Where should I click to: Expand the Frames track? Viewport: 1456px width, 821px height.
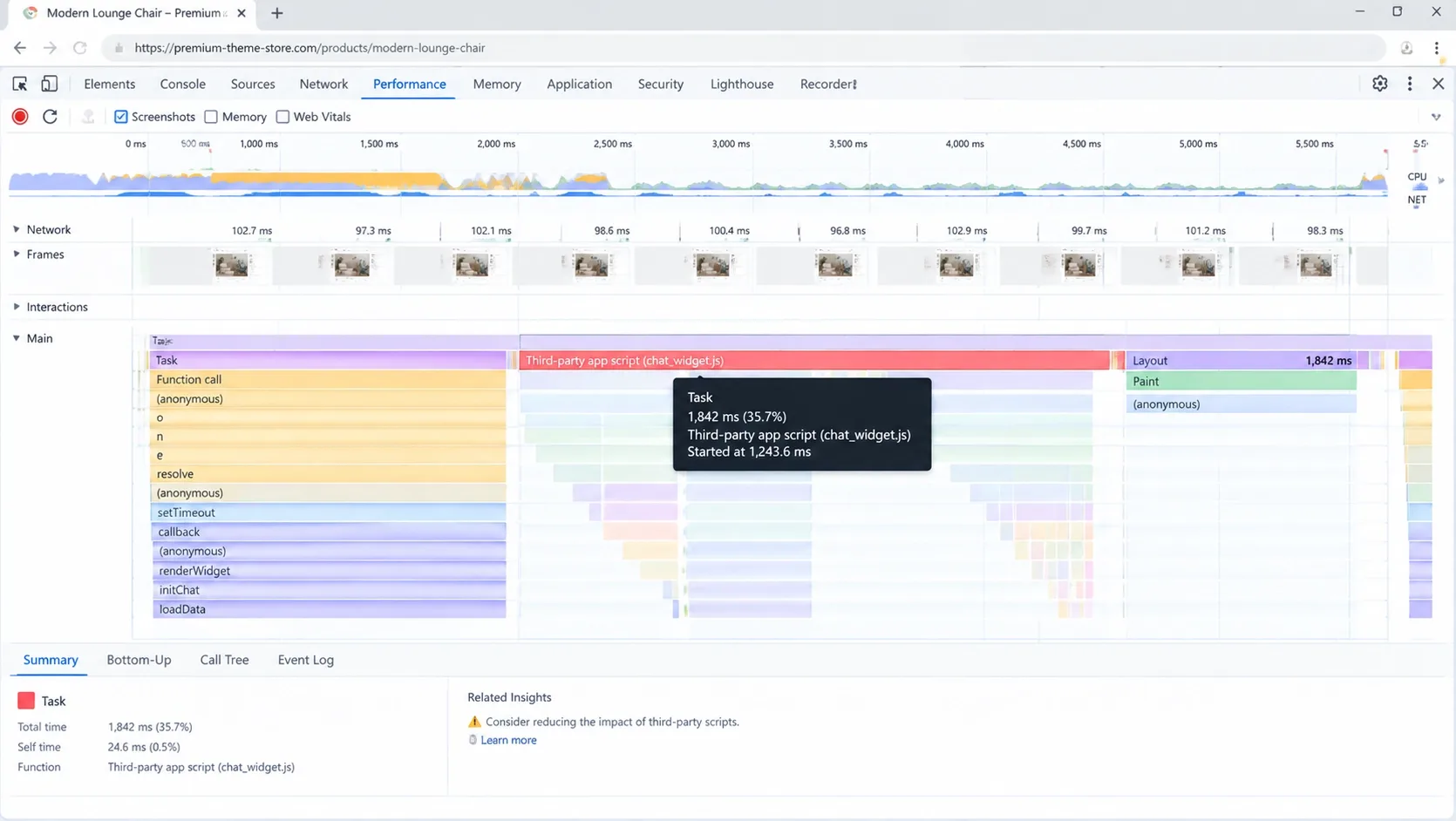tap(17, 254)
